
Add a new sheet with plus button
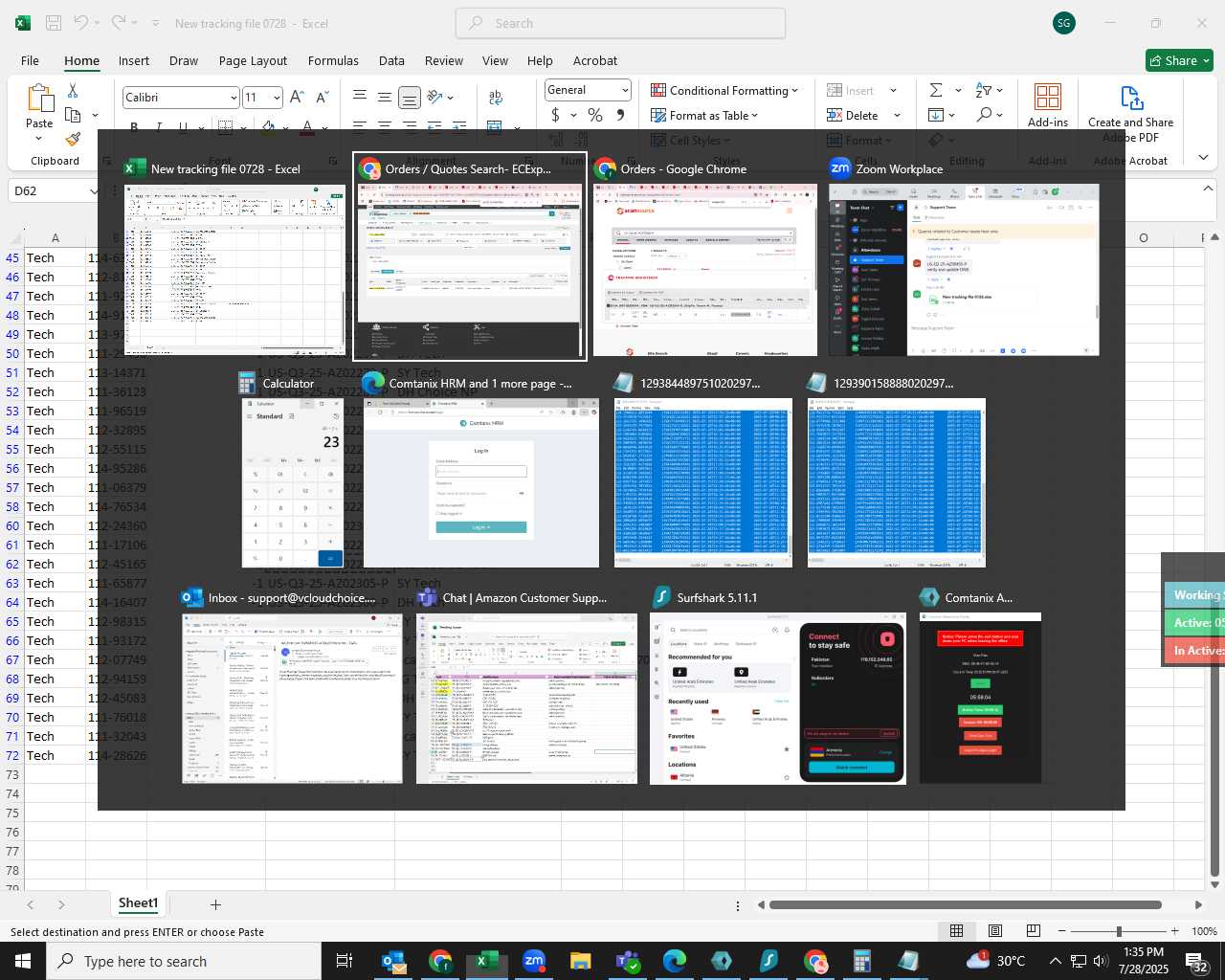point(215,904)
